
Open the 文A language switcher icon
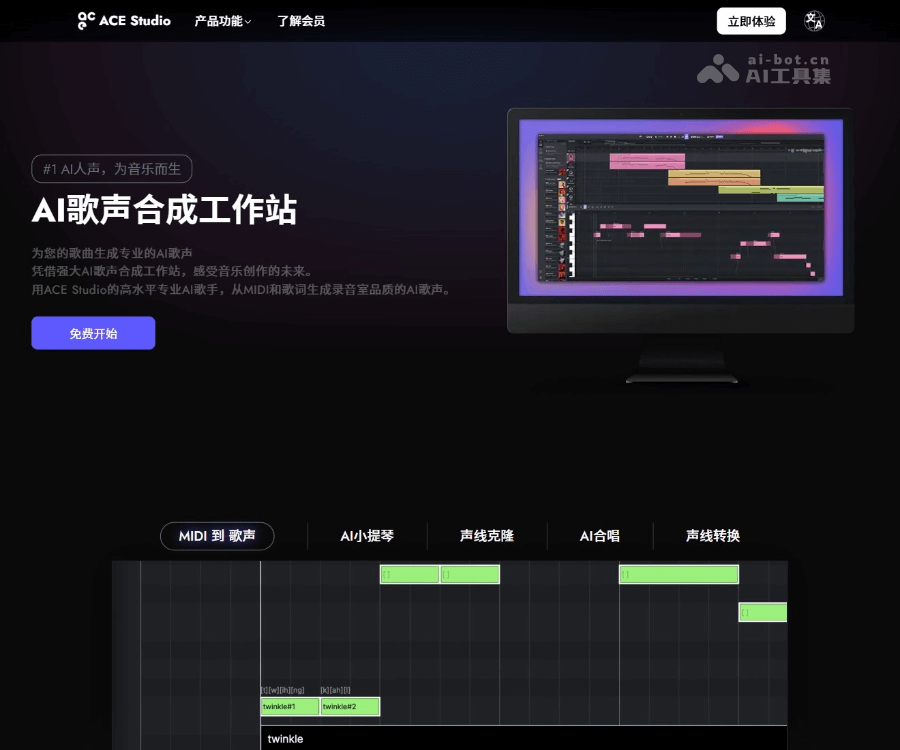click(x=813, y=20)
